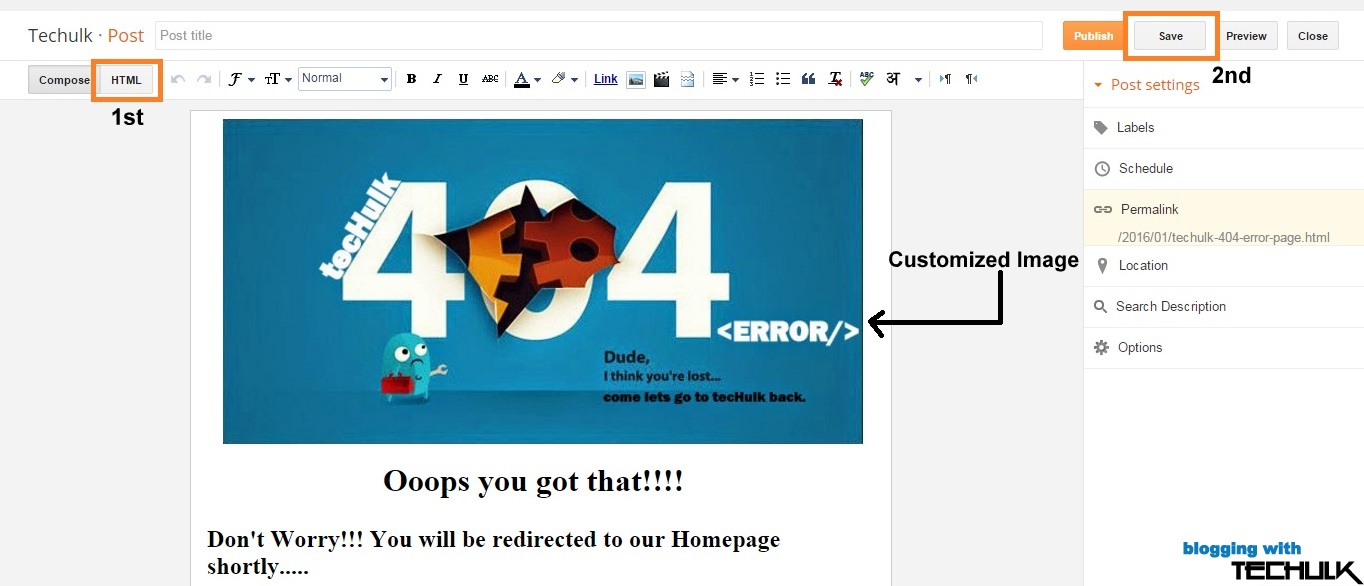Screen dimensions: 1364x586
Task: Expand the Options setting
Action: click(1224, 348)
